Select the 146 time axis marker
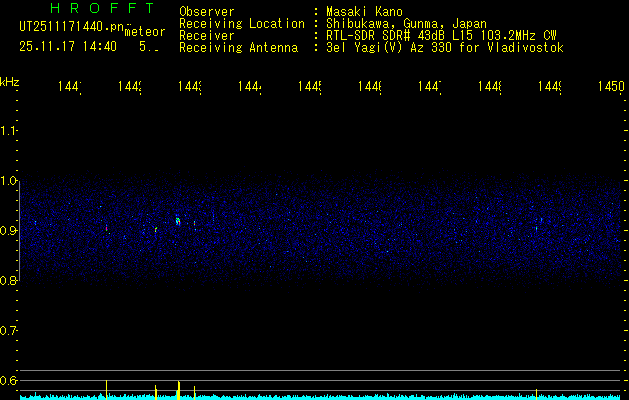This screenshot has width=629, height=400. [x=370, y=88]
